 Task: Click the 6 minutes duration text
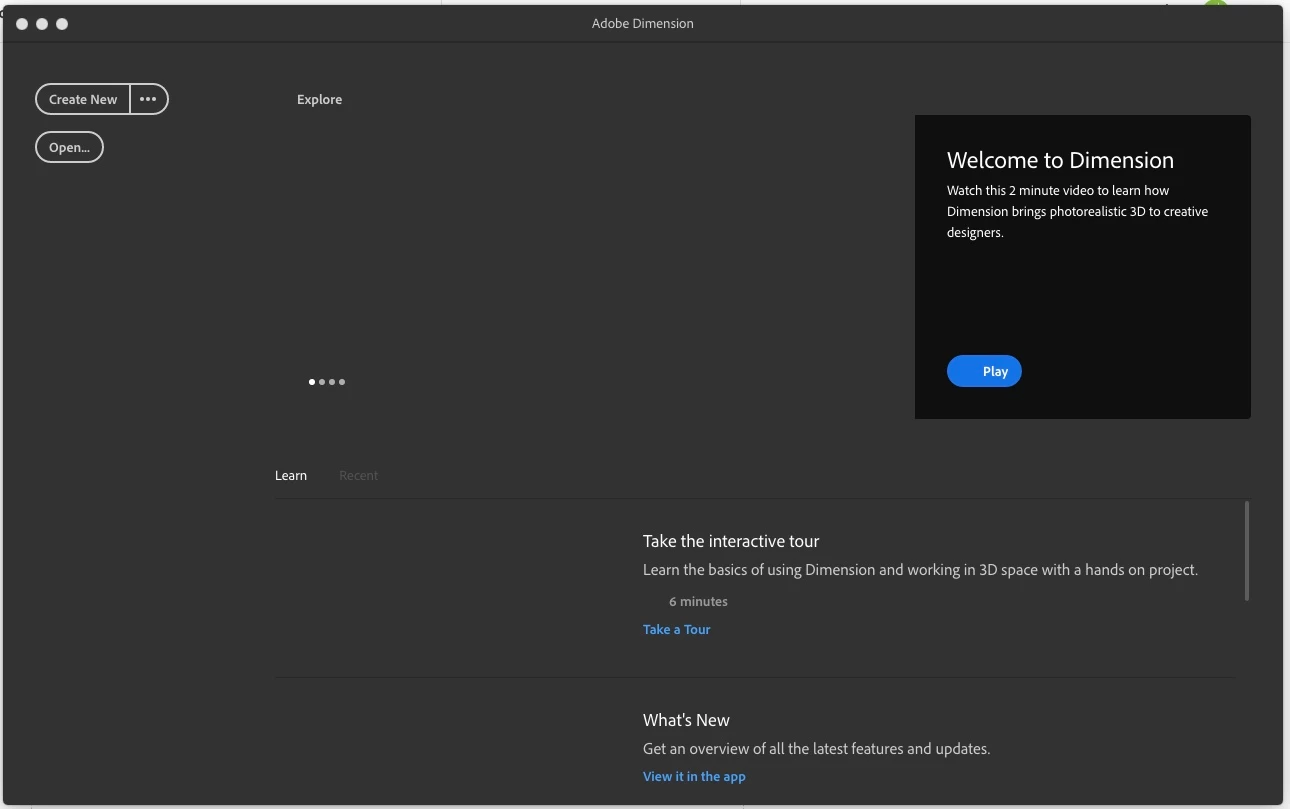click(698, 601)
